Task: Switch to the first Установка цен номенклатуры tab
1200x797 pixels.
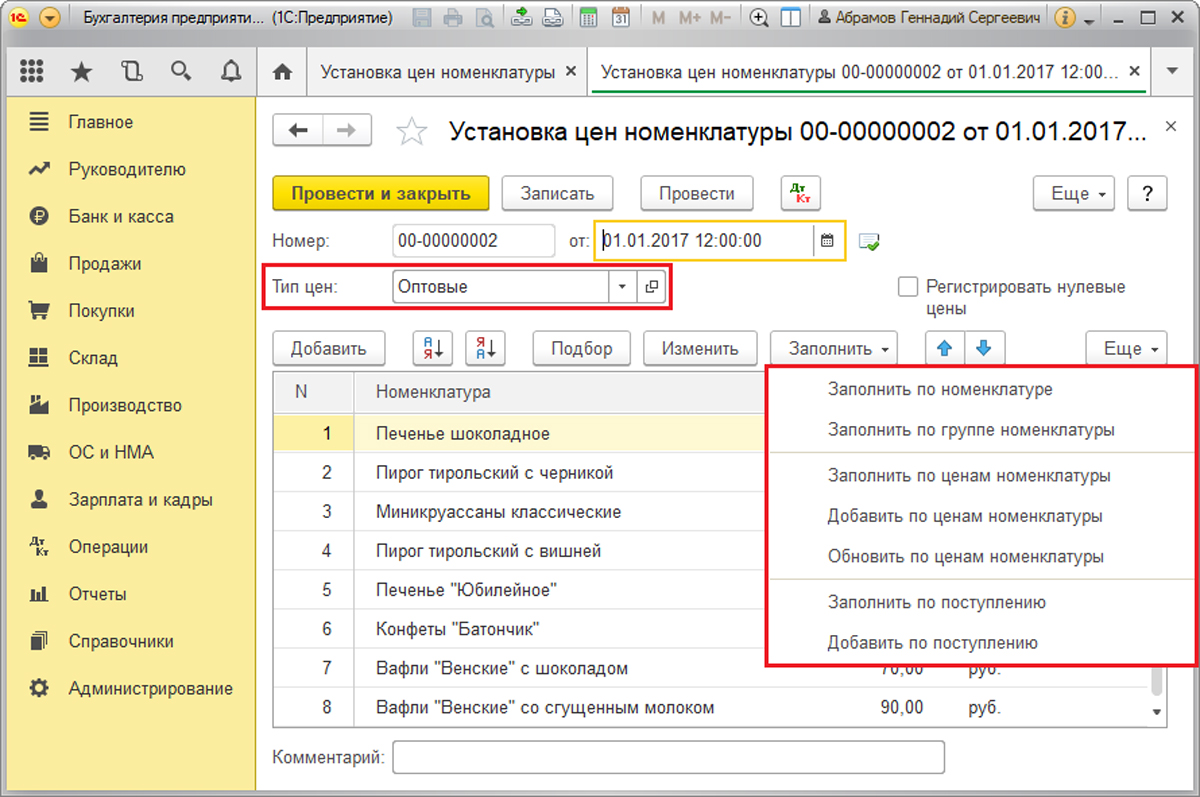Action: point(440,71)
